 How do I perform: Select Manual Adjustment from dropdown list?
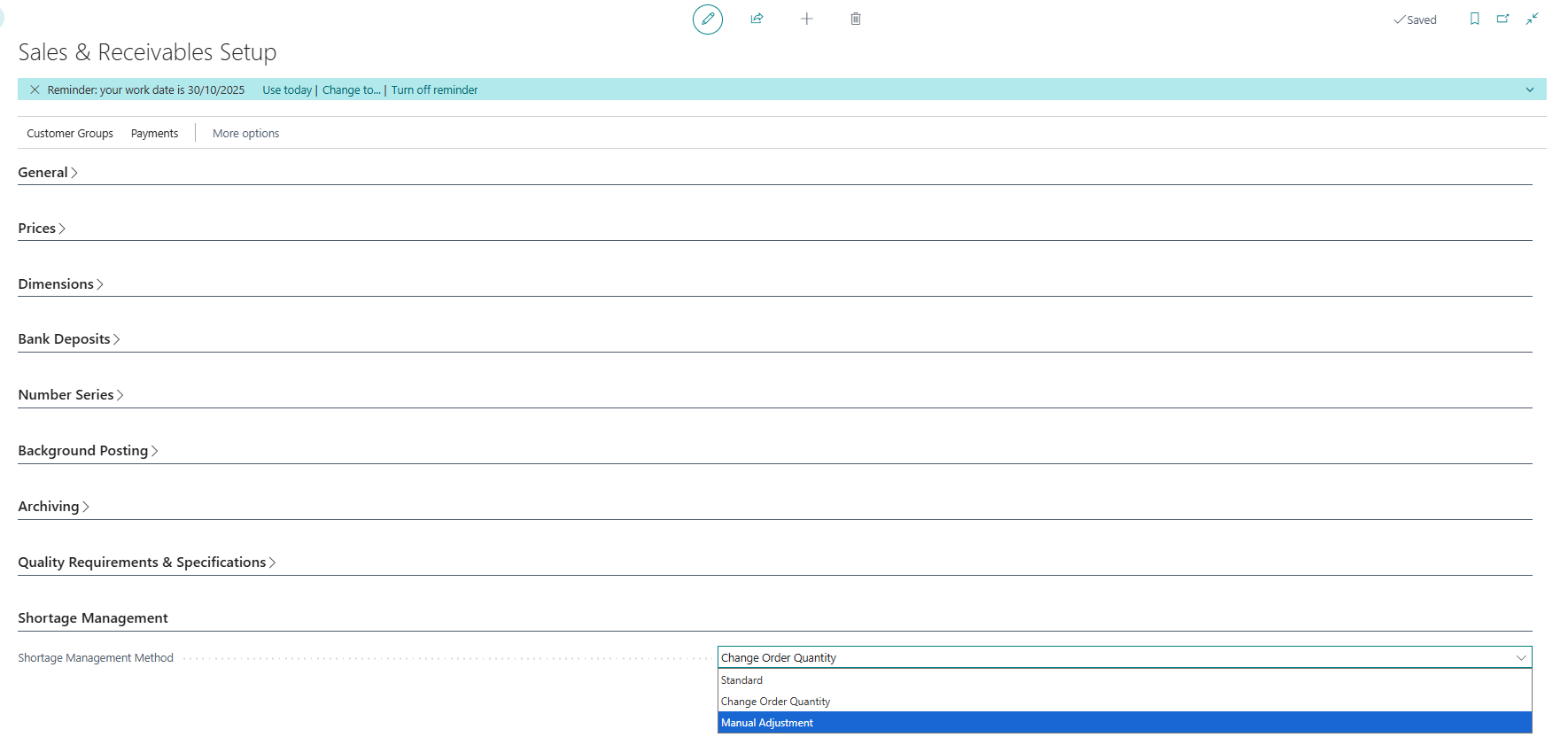pyautogui.click(x=767, y=723)
